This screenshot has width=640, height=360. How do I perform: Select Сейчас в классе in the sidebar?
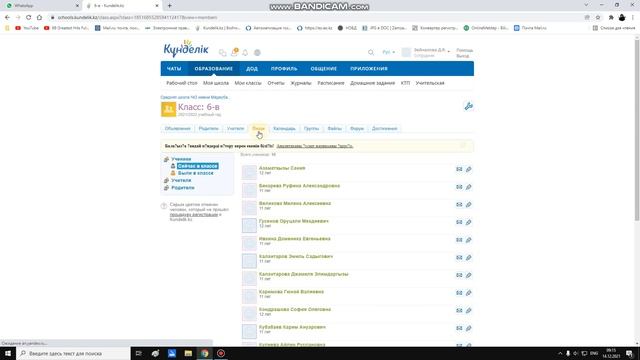198,166
